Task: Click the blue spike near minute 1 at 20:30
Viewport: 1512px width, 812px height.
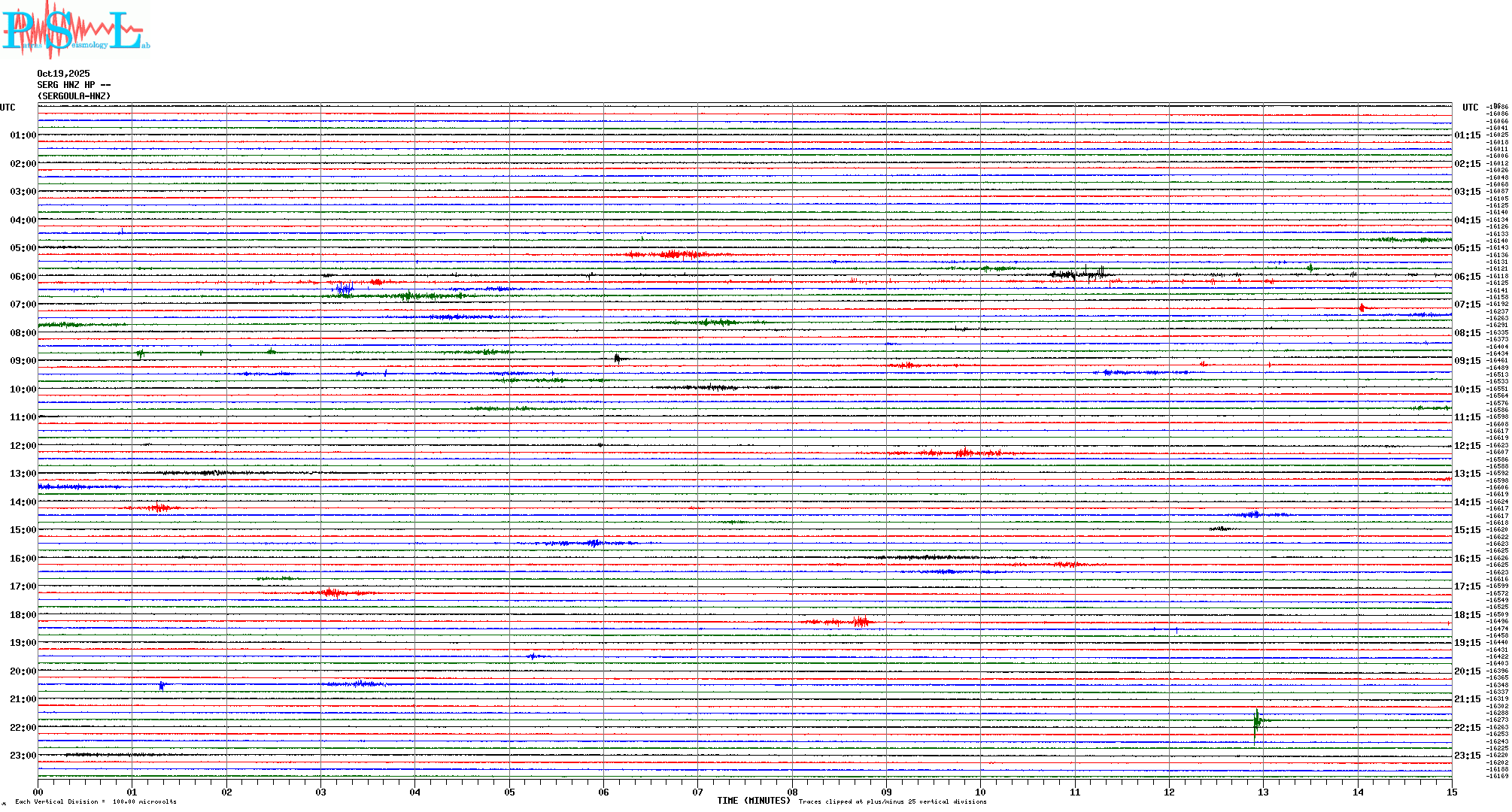Action: tap(161, 686)
